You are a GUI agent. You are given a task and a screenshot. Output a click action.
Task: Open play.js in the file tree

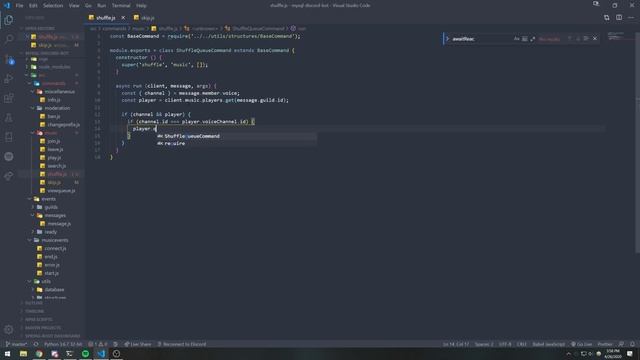(54, 158)
